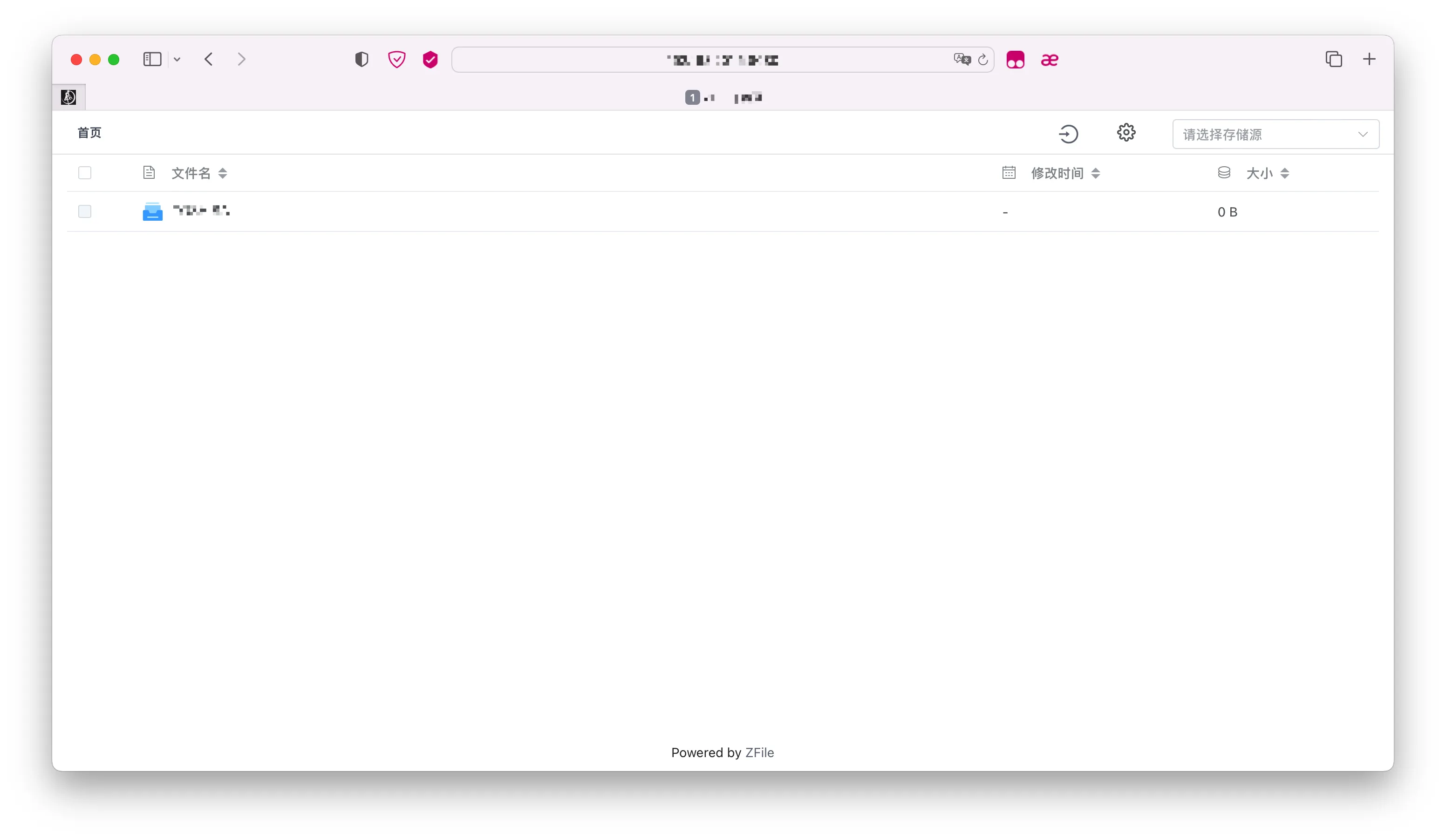Click the blurred storage source name

(x=201, y=210)
